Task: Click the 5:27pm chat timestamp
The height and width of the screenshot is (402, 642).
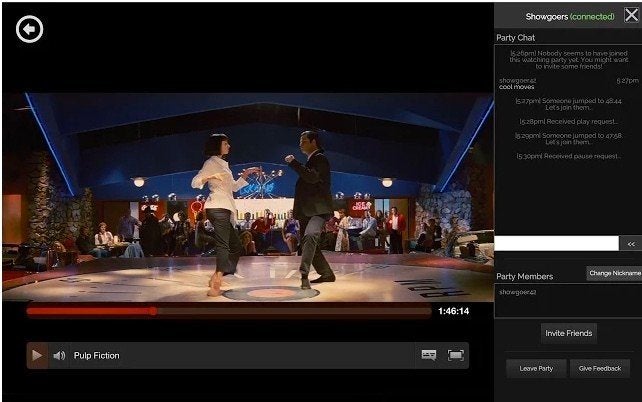Action: point(628,81)
